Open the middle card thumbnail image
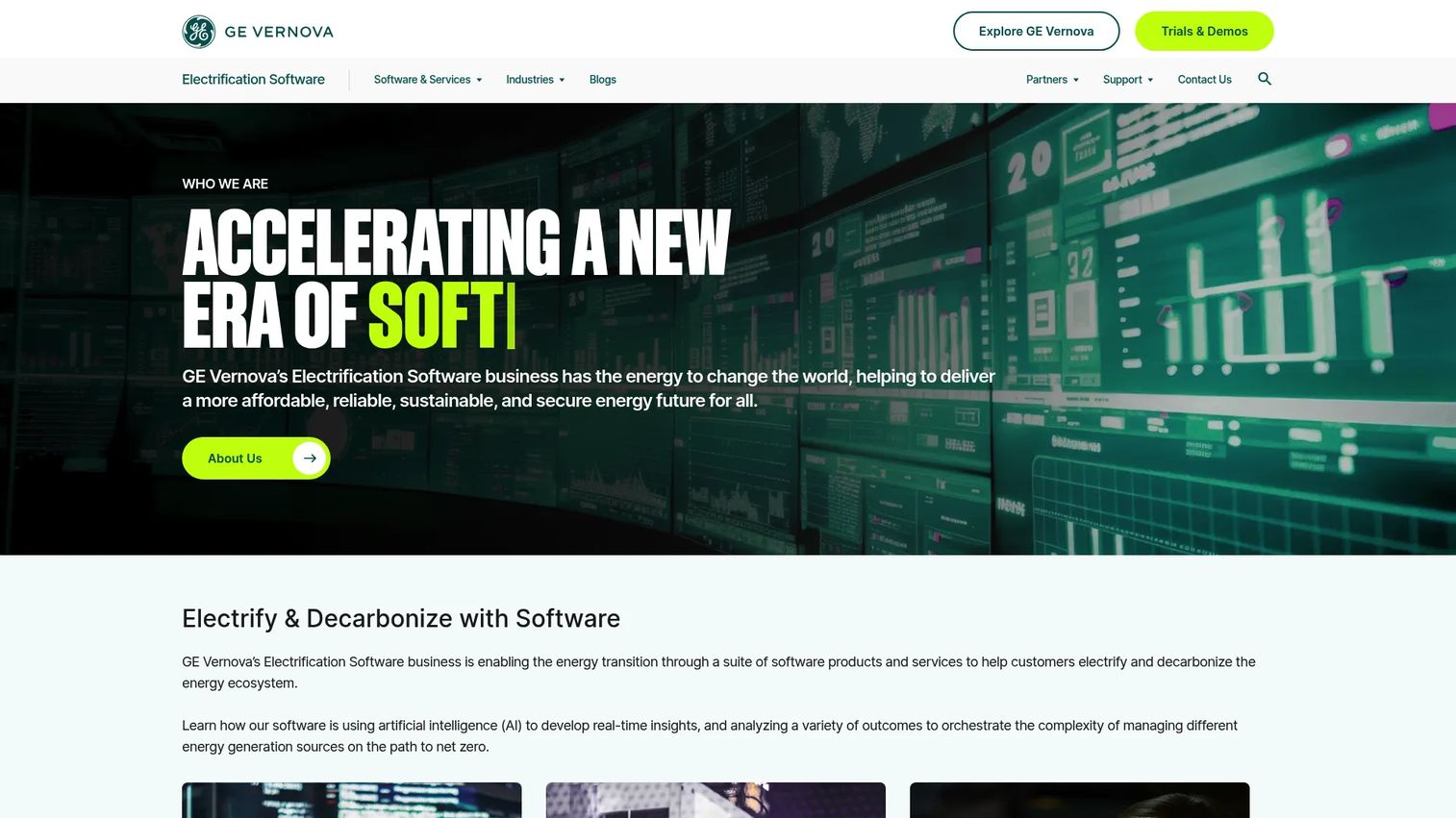The height and width of the screenshot is (818, 1456). (x=715, y=801)
